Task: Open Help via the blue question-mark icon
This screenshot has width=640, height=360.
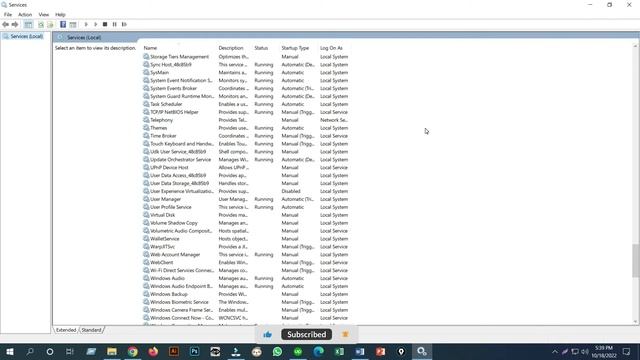Action: tap(63, 24)
